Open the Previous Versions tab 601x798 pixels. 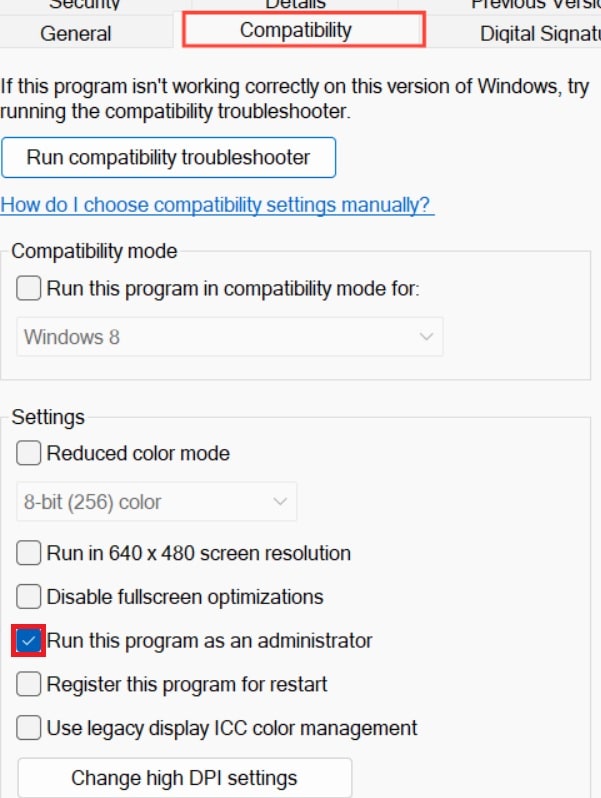coord(535,5)
